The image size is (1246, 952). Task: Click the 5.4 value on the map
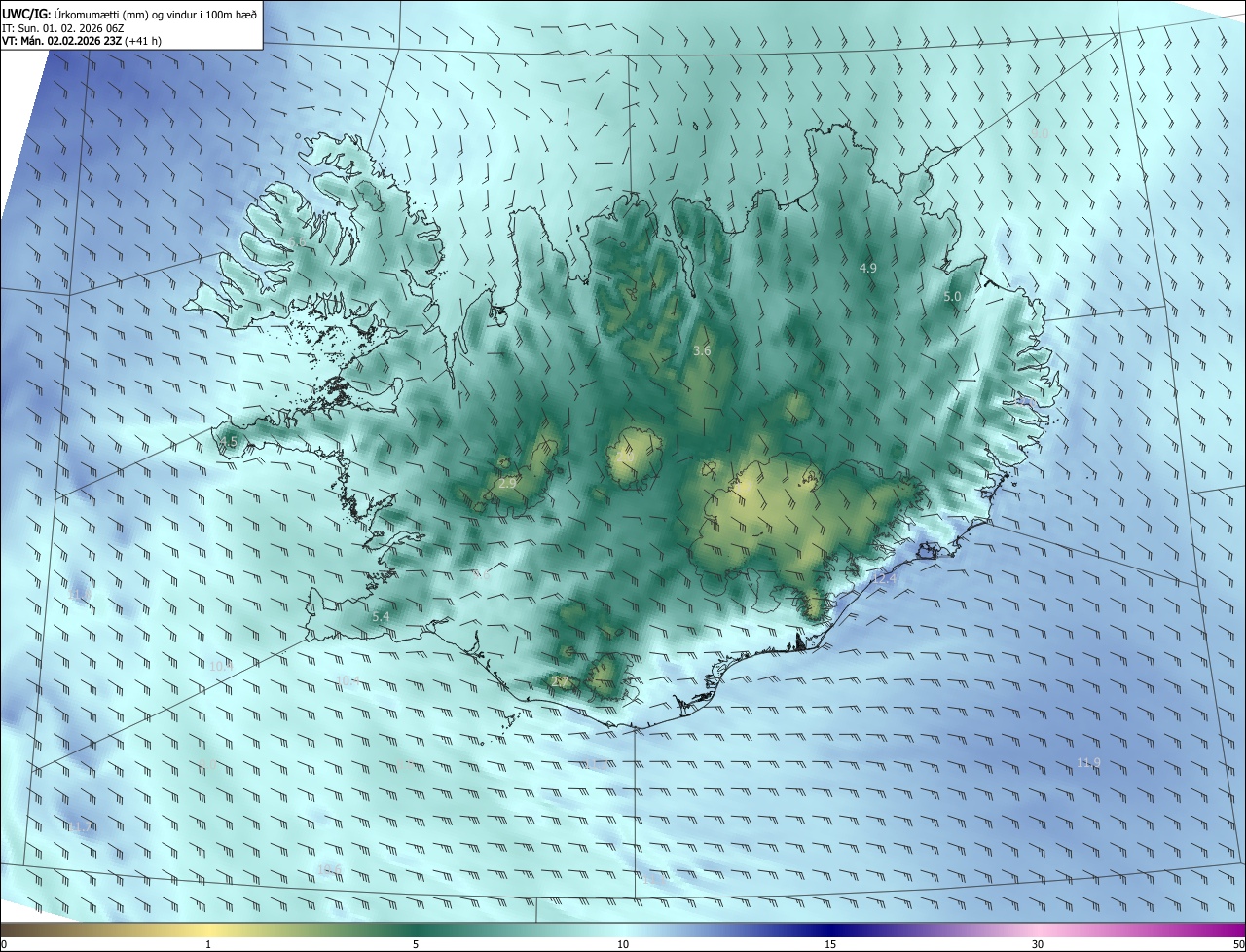point(381,617)
